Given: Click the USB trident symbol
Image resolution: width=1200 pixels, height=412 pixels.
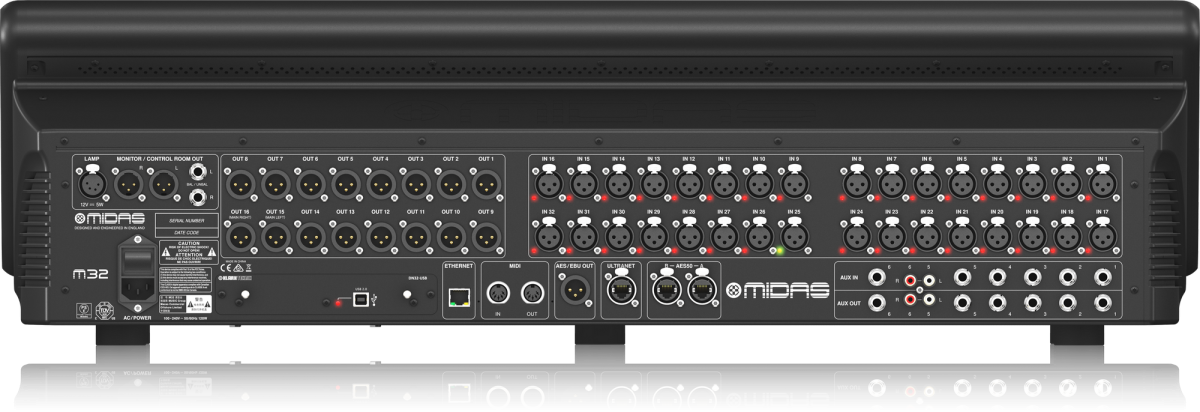Looking at the screenshot, I should pyautogui.click(x=375, y=300).
